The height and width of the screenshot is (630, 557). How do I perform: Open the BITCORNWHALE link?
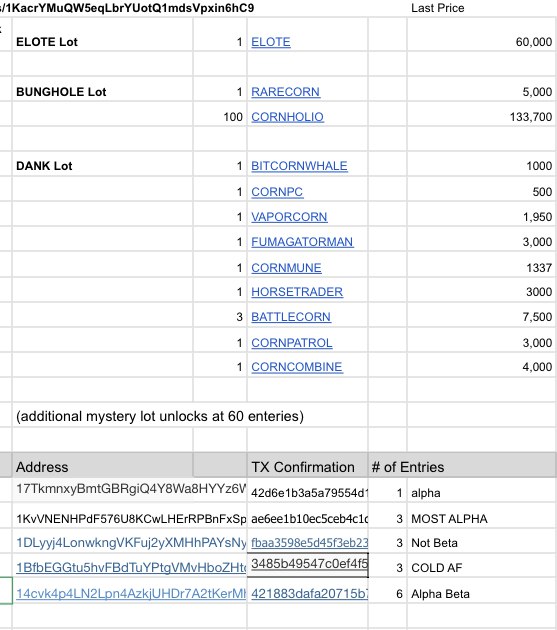coord(299,166)
